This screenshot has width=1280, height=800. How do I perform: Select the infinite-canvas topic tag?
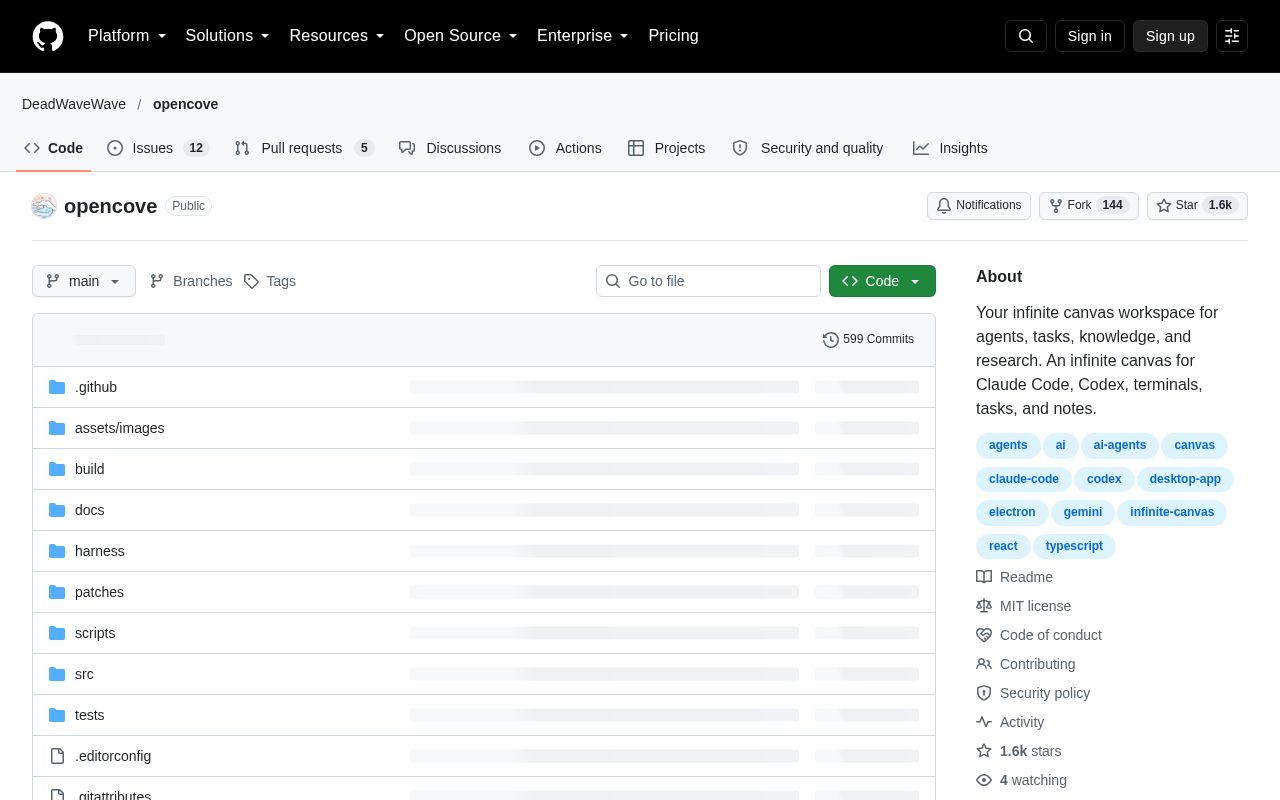[1172, 512]
